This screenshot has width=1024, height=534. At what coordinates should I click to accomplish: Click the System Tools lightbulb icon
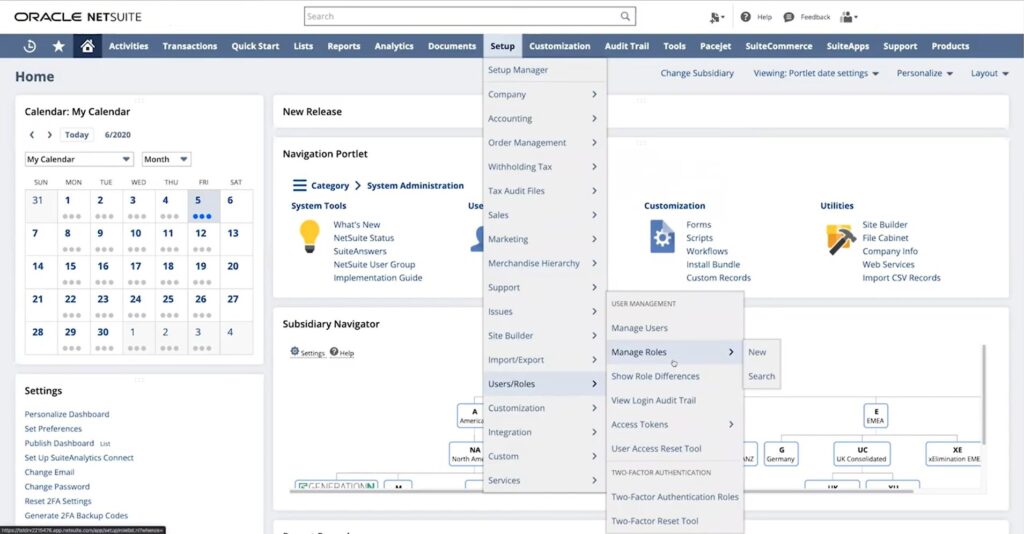point(310,236)
